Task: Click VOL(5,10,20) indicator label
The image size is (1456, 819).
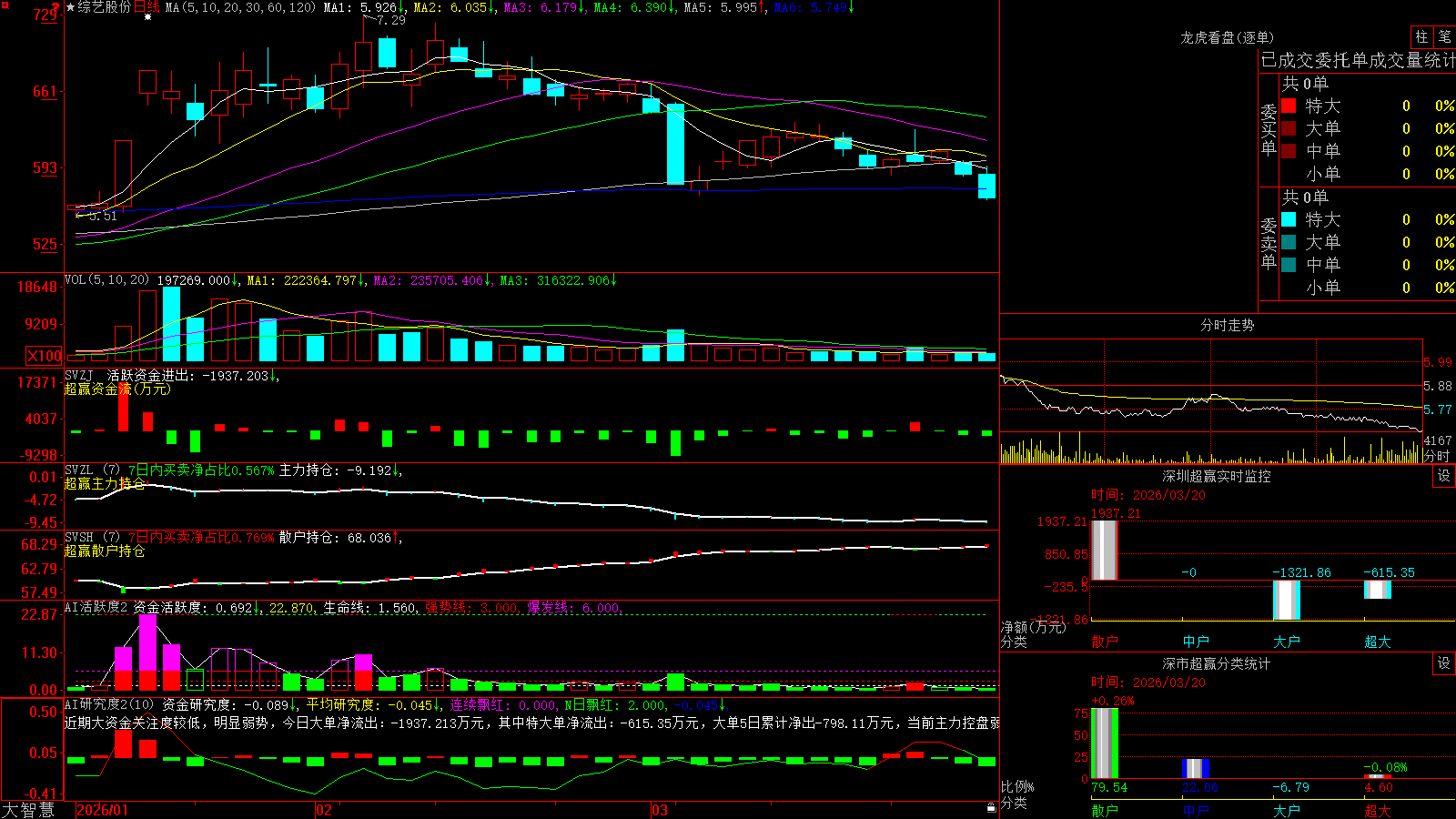Action: tap(107, 280)
